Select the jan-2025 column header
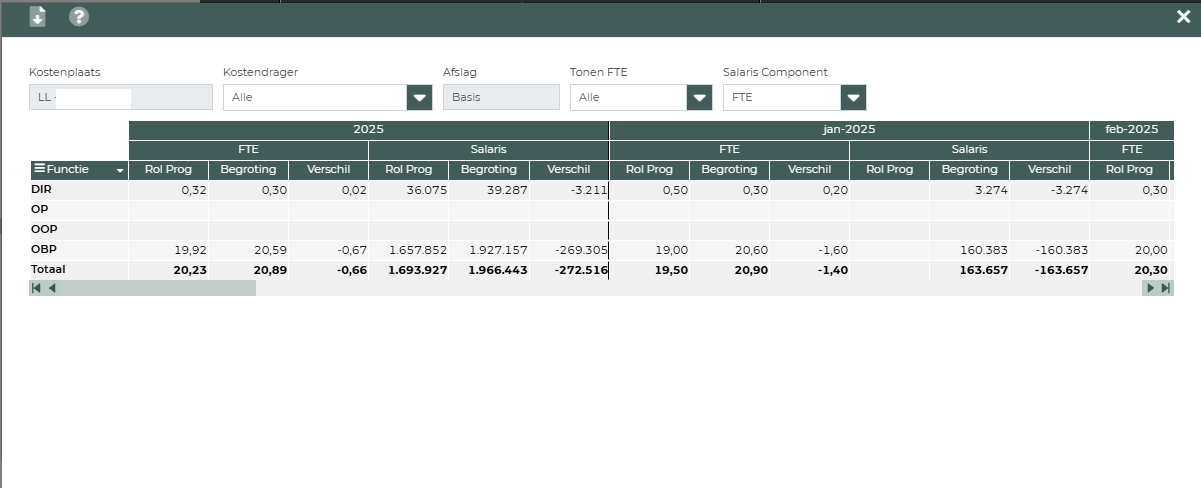The image size is (1201, 488). (849, 130)
